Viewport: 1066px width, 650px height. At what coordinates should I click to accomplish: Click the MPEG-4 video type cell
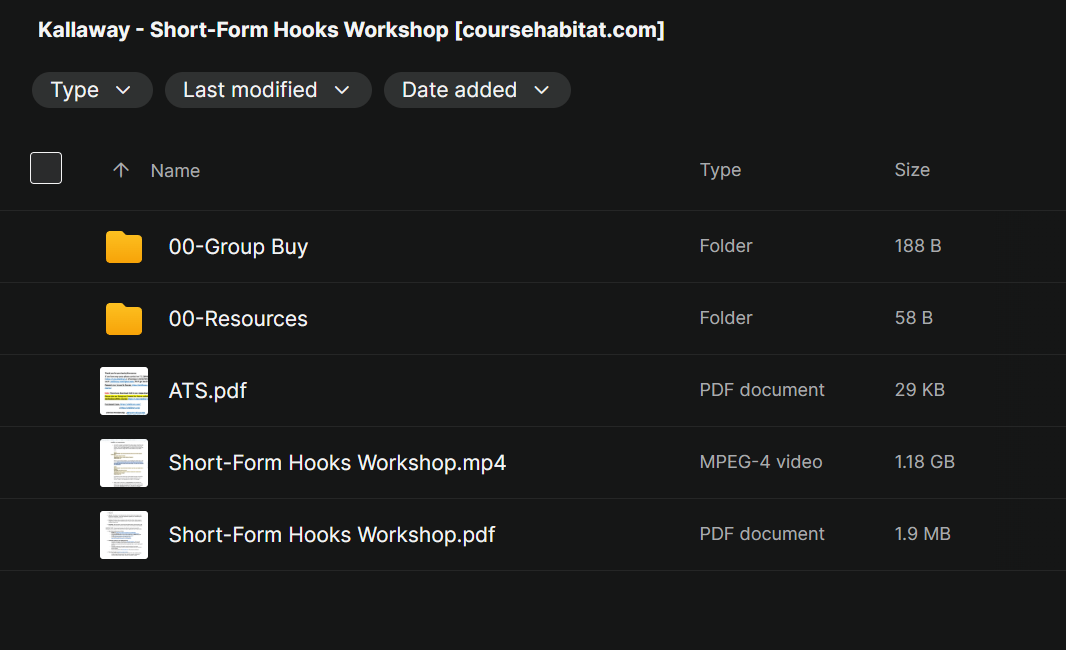pos(760,462)
